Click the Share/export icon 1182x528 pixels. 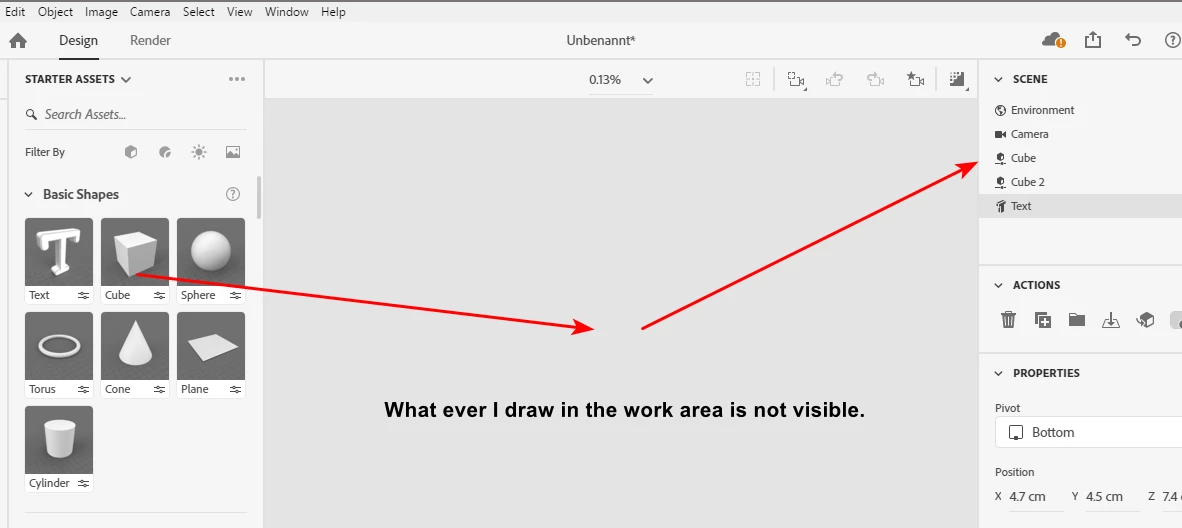point(1093,40)
